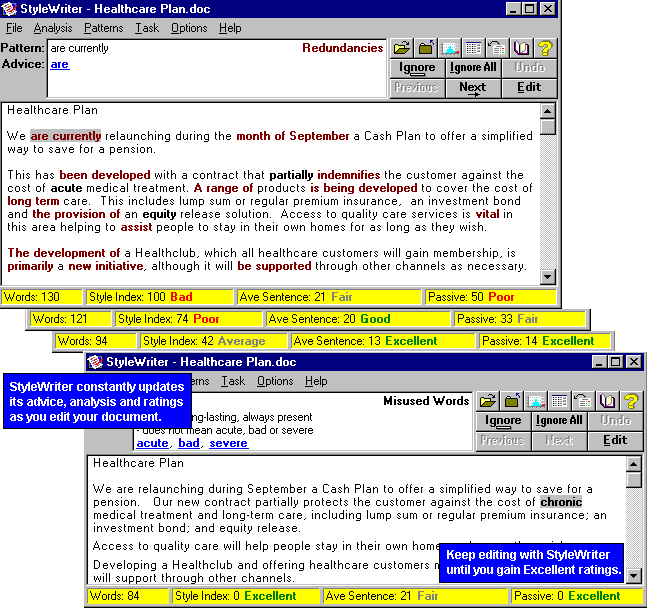Click the 'severe' suggestion link
Screen dimensions: 647x608
click(x=229, y=443)
